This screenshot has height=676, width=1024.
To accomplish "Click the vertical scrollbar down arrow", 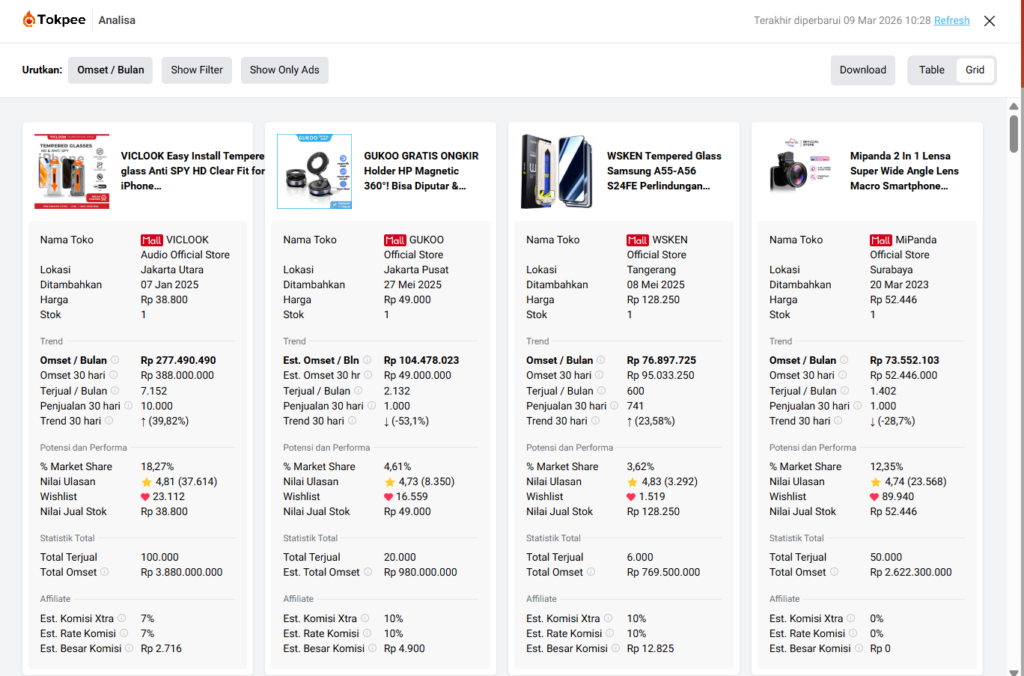I will [x=1014, y=667].
